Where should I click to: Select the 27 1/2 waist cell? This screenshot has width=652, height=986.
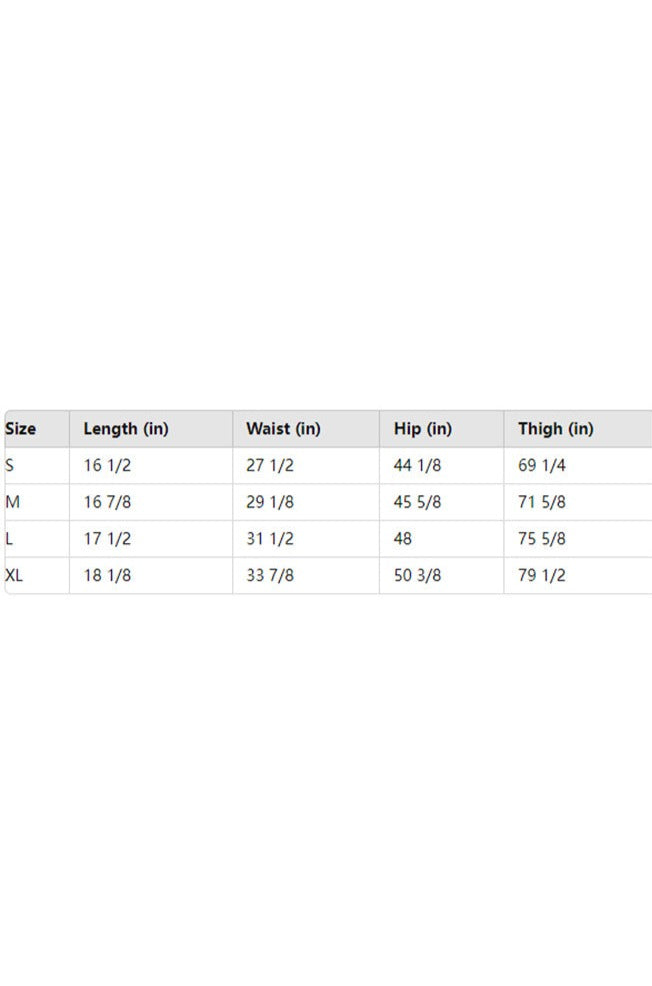[270, 465]
